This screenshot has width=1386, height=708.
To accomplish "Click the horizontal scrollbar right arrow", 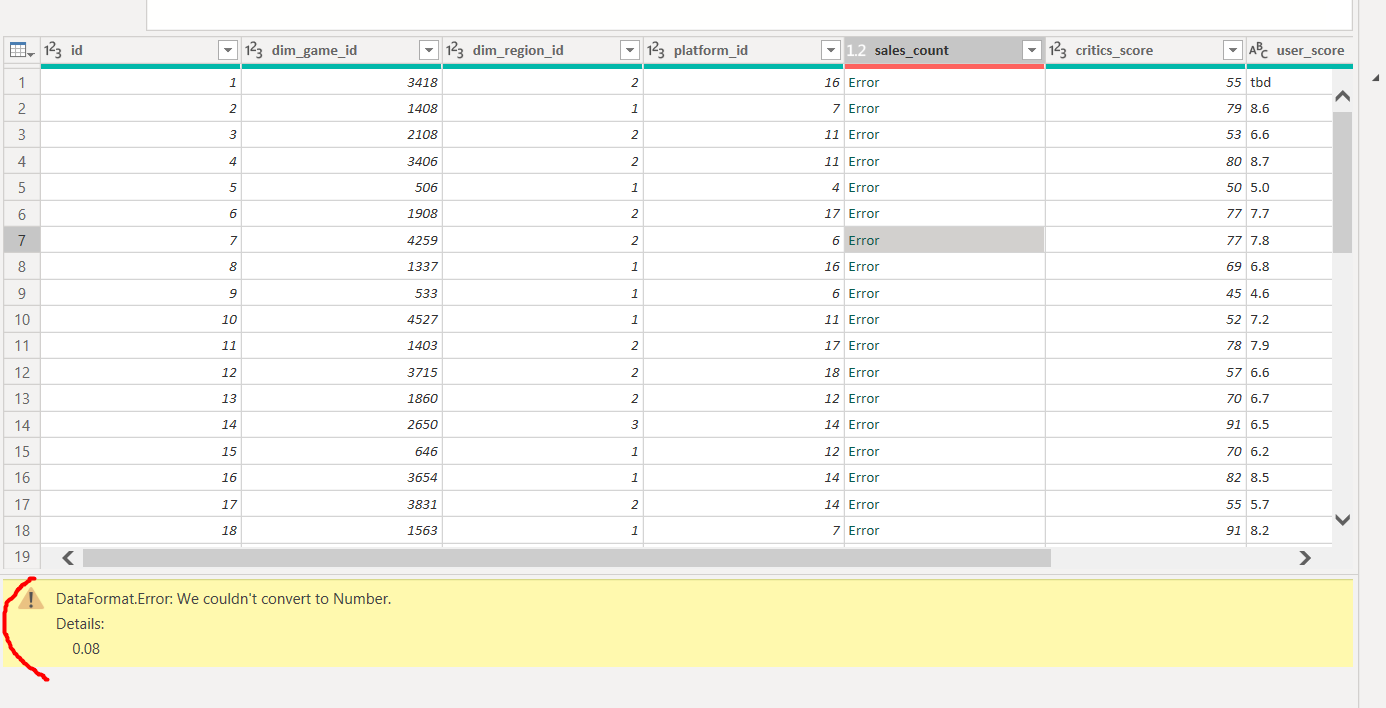I will pos(1304,558).
